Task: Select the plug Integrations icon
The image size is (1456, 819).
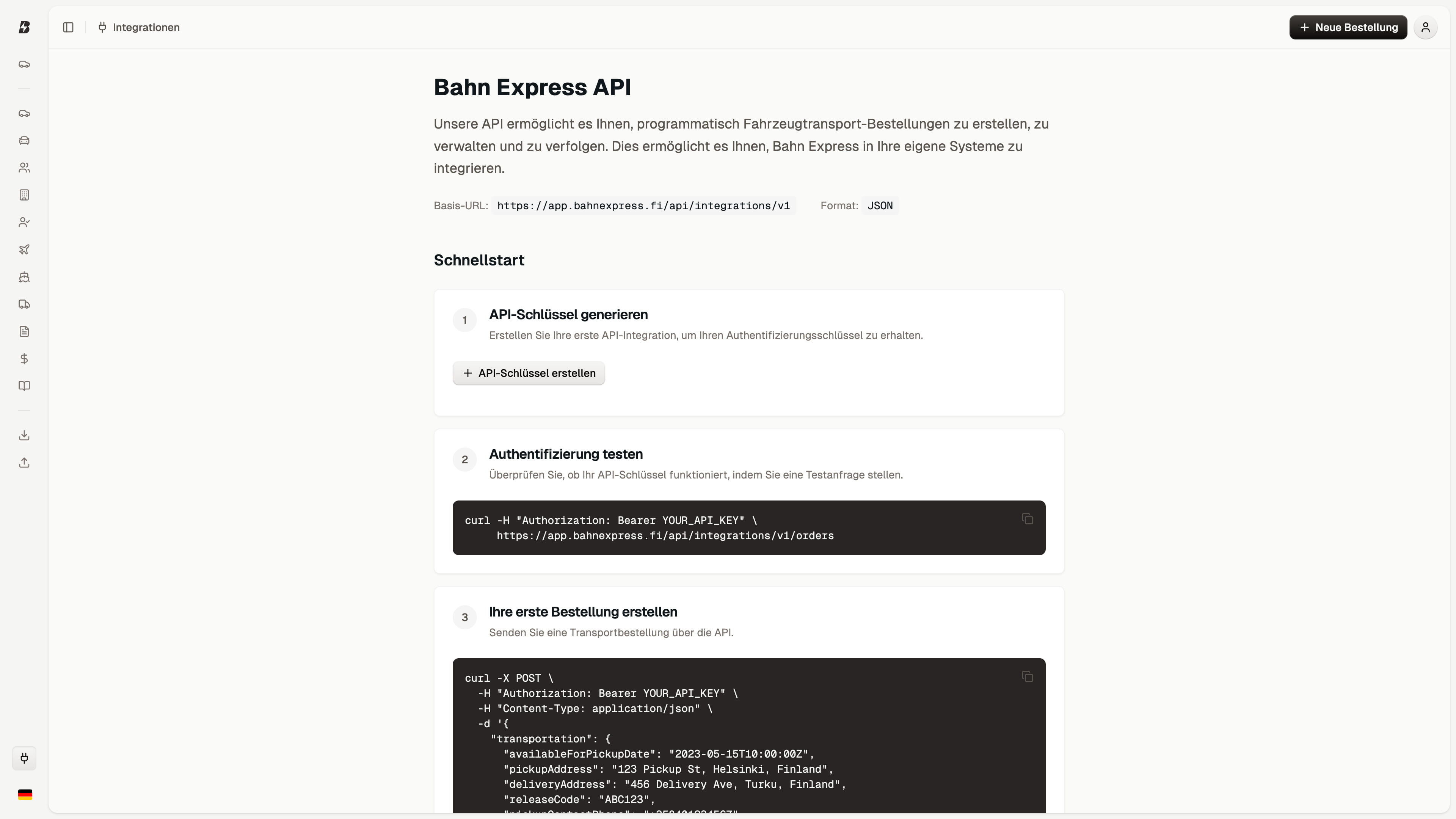Action: (x=24, y=758)
